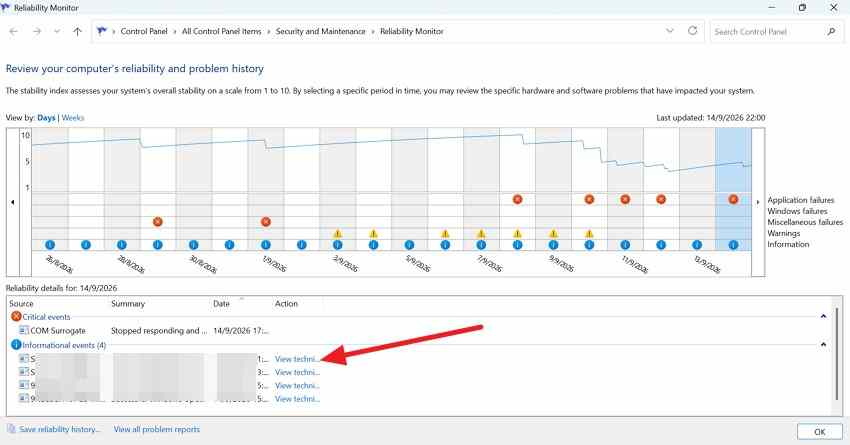Viewport: 850px width, 445px height.
Task: Collapse the Informational events group chevron
Action: point(823,344)
